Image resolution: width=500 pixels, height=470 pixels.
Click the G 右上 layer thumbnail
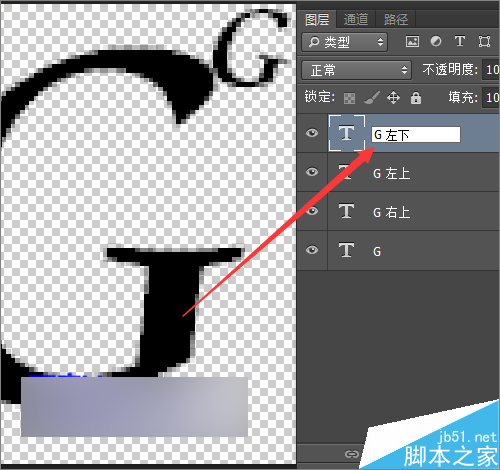(x=347, y=211)
